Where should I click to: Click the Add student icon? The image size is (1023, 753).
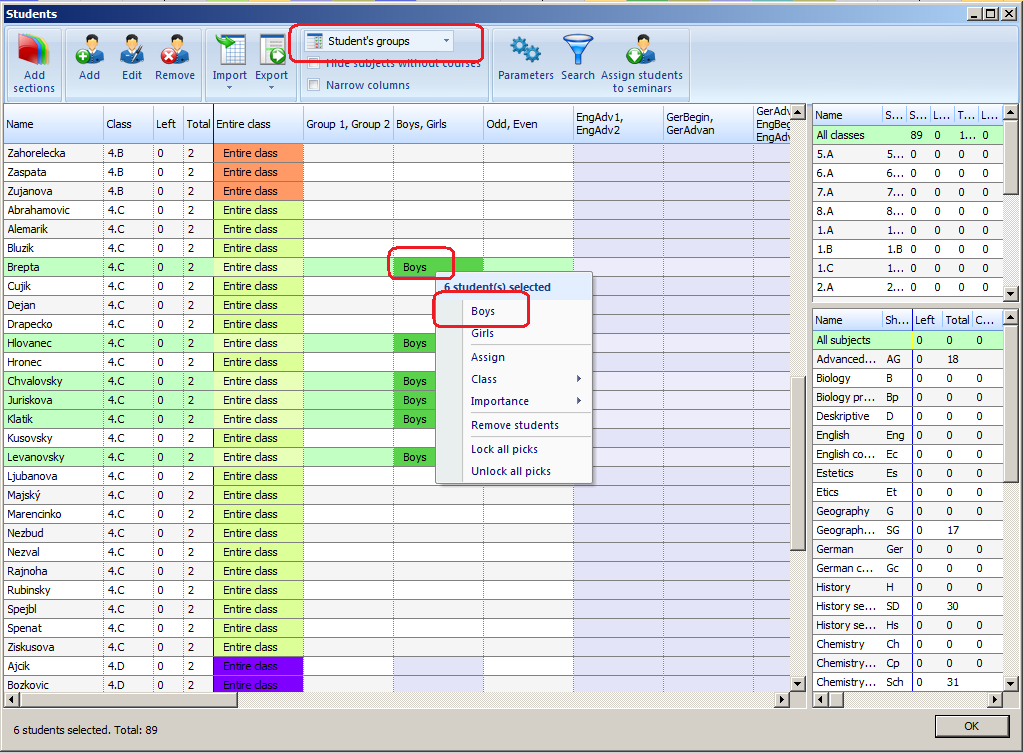[x=90, y=50]
